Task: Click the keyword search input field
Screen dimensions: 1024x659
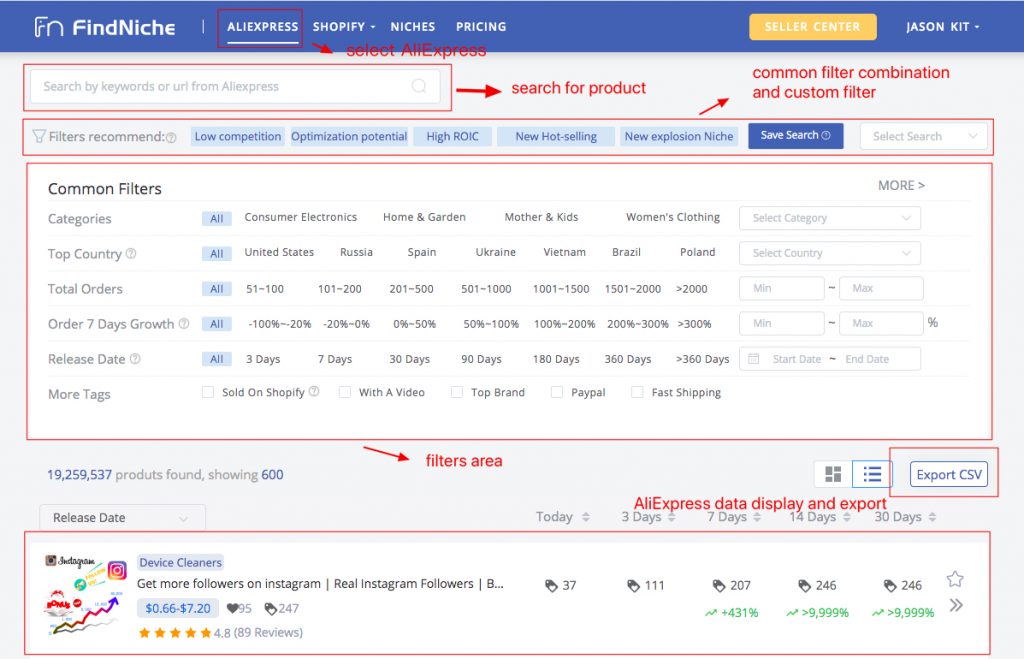Action: pos(235,86)
